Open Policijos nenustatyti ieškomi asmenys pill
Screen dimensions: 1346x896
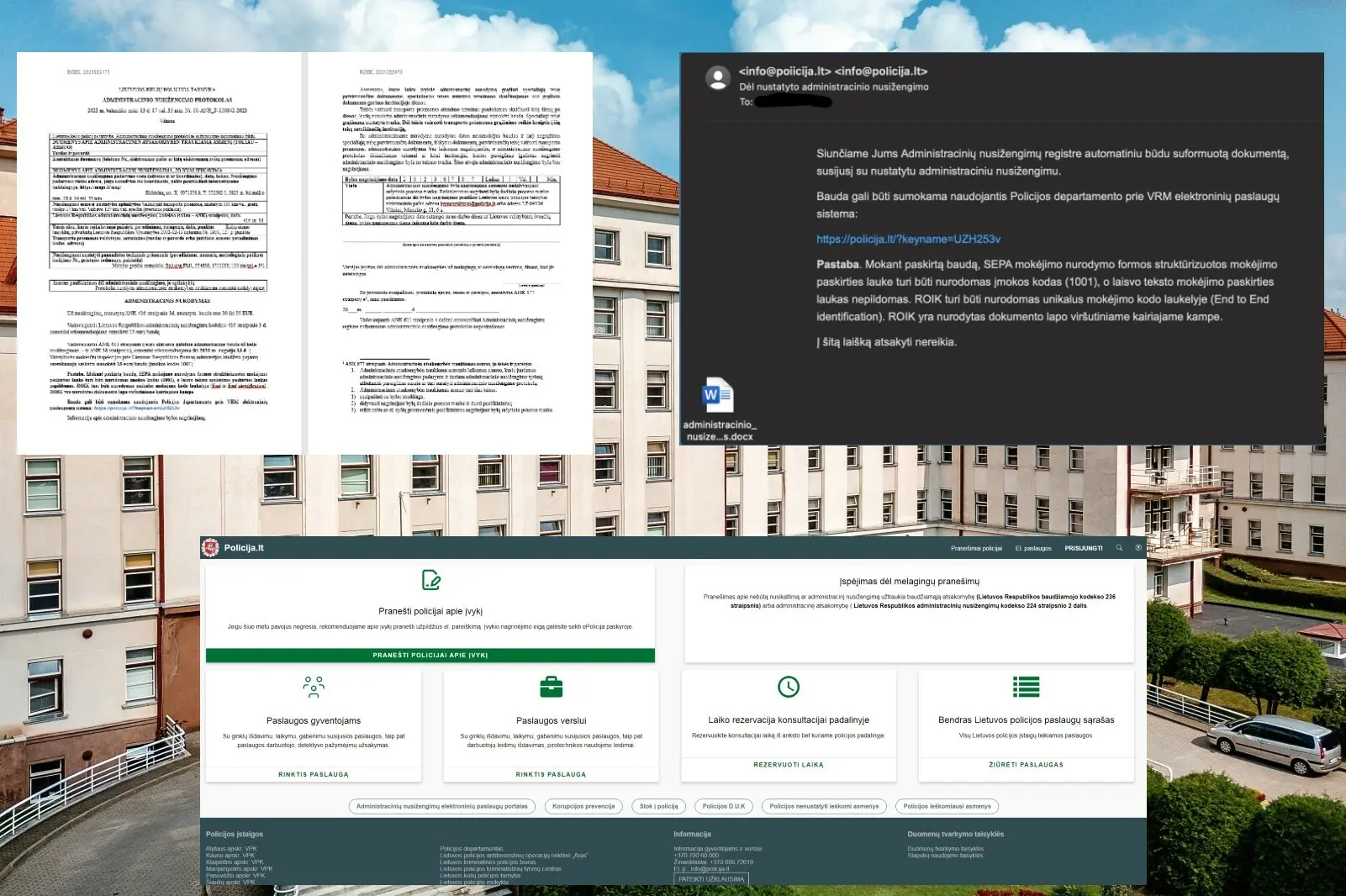pos(824,806)
